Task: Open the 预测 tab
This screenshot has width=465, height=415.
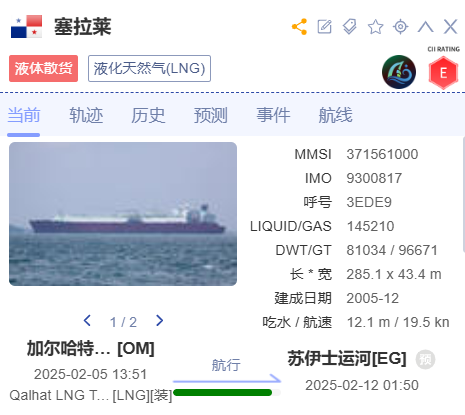Action: tap(211, 115)
